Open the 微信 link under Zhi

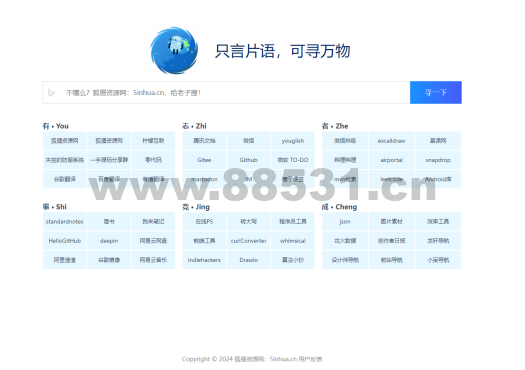(x=248, y=141)
